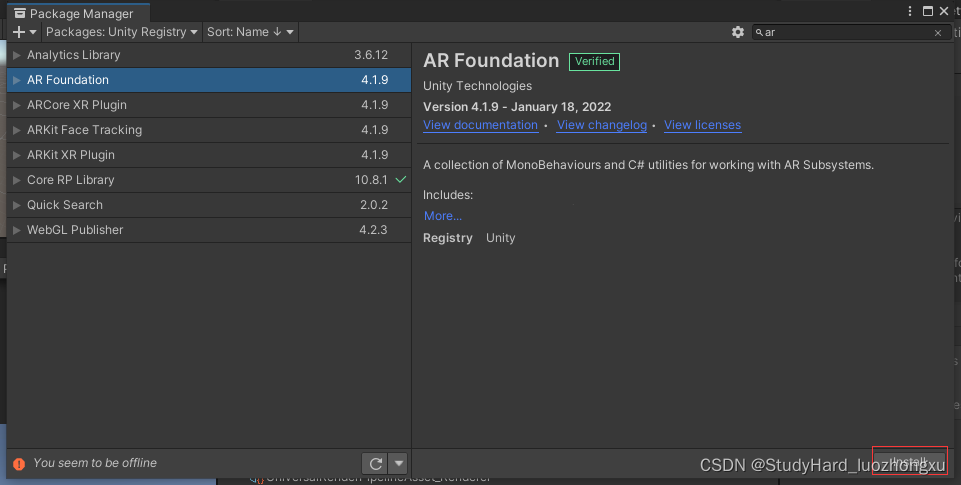Image resolution: width=961 pixels, height=485 pixels.
Task: Expand the ARKit Face Tracking versions
Action: 17,130
